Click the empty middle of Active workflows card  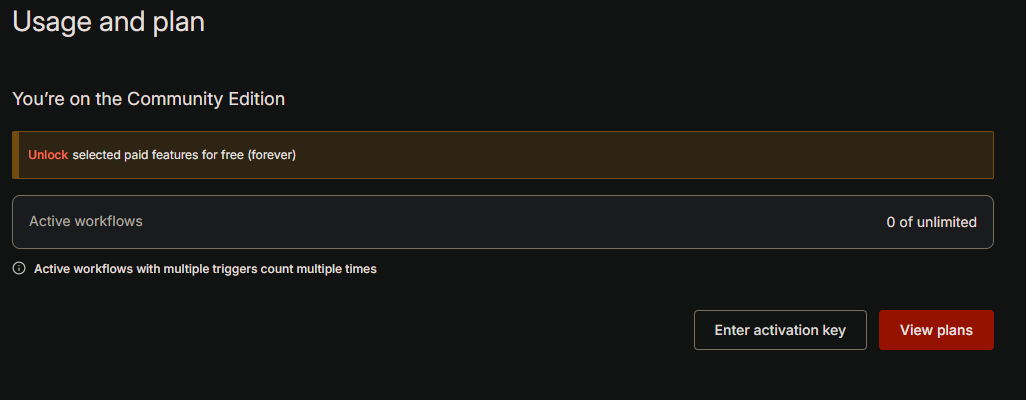click(x=500, y=222)
